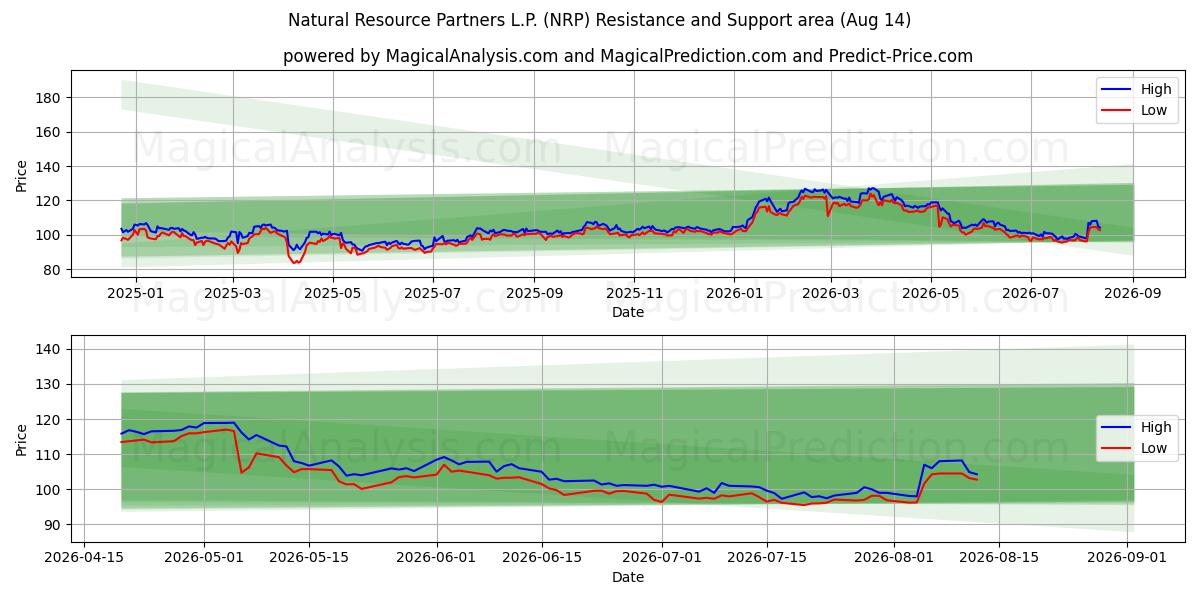Click the '2025-01' date tick label

[134, 294]
